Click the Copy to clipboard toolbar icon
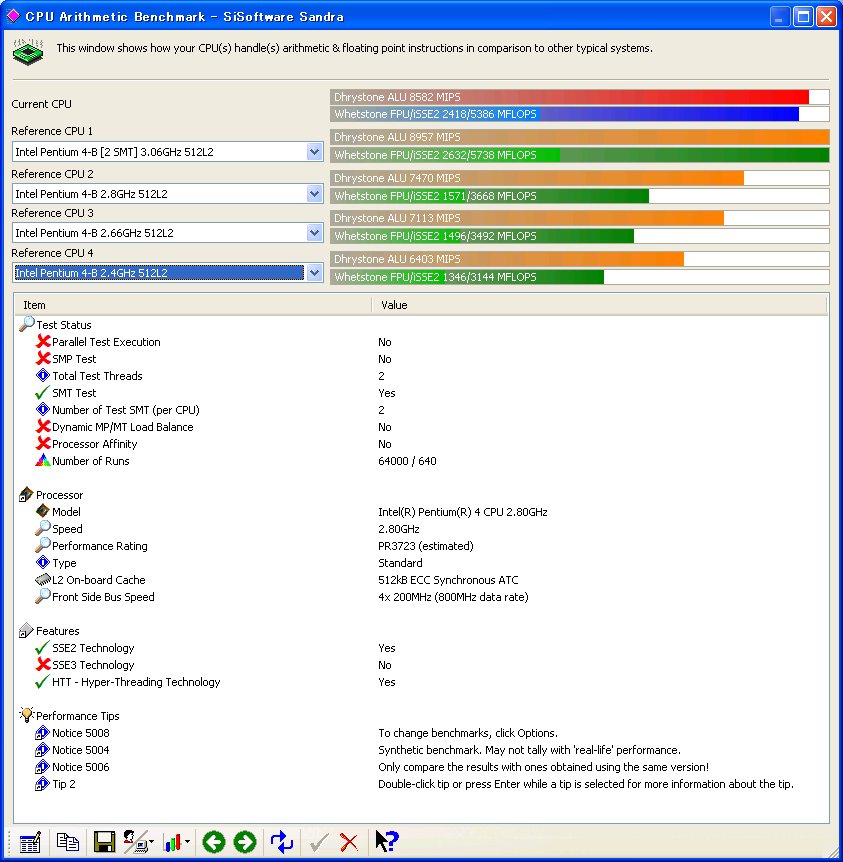 [68, 842]
